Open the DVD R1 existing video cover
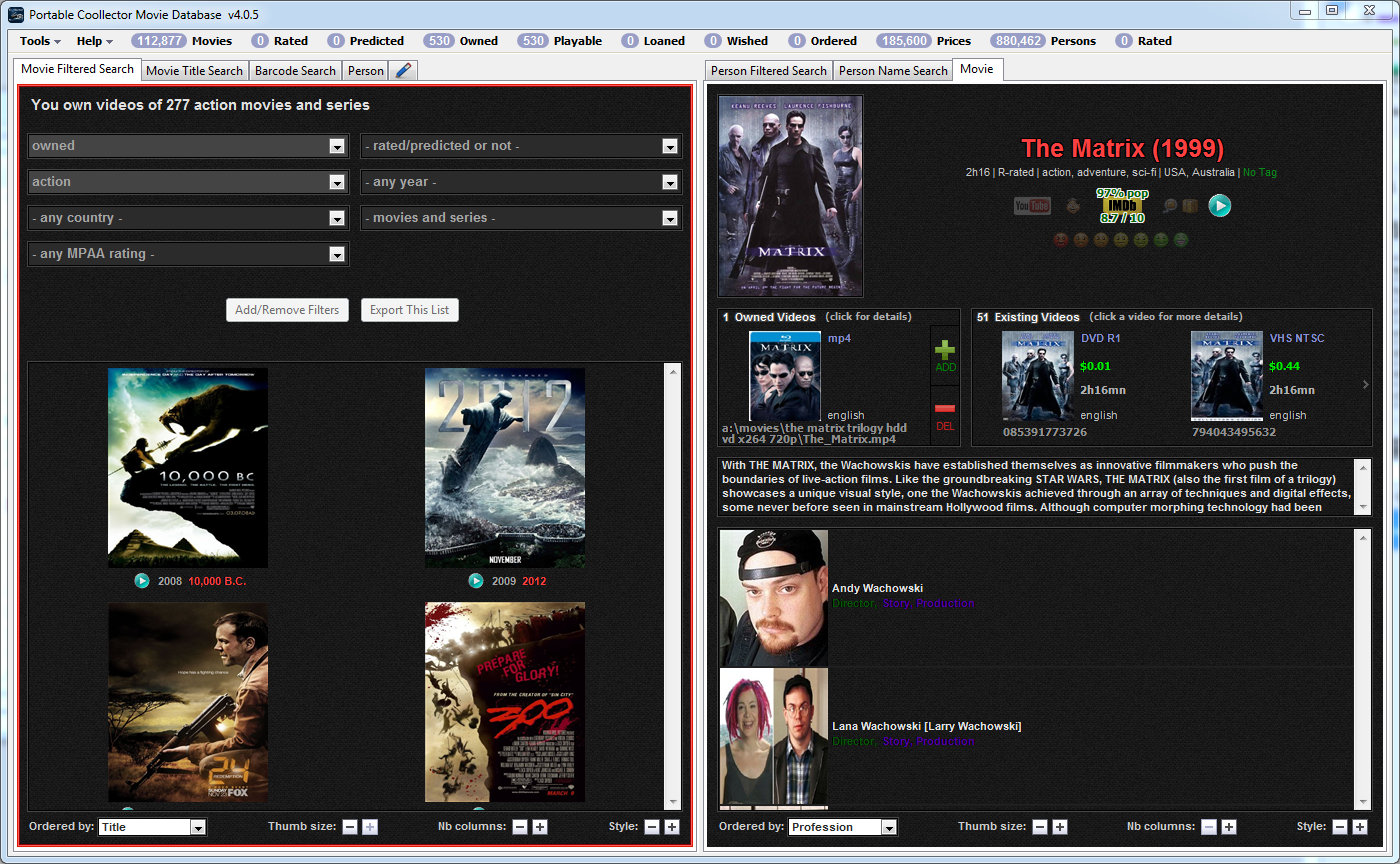1400x864 pixels. point(1037,375)
